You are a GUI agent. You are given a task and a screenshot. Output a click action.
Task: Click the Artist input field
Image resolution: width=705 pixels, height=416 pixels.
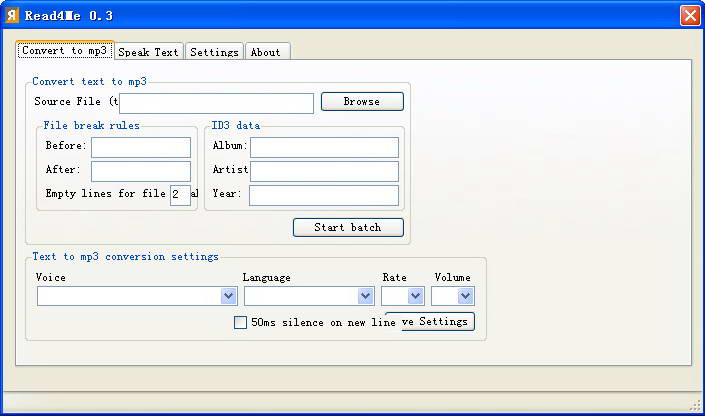324,171
